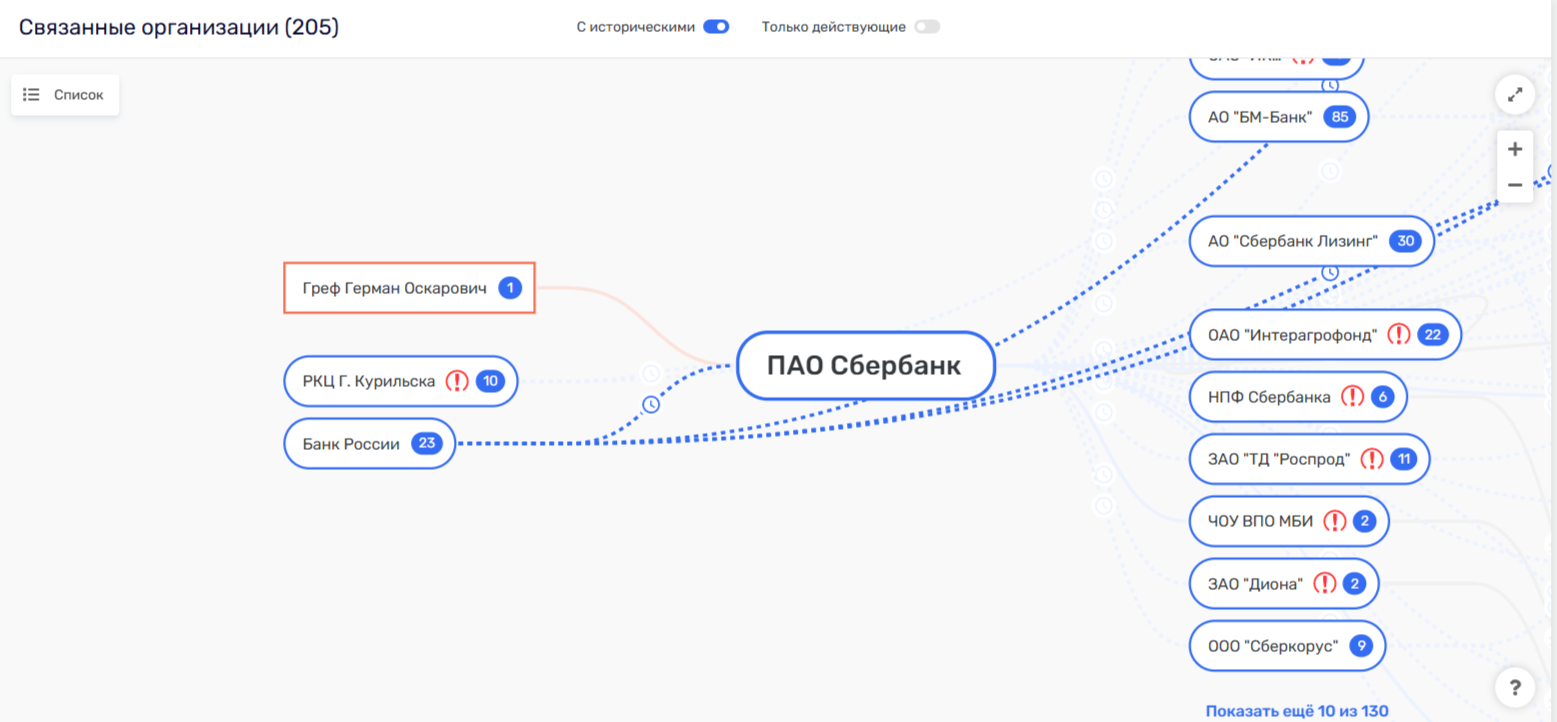Open the help question mark button
This screenshot has width=1557, height=722.
tap(1515, 687)
